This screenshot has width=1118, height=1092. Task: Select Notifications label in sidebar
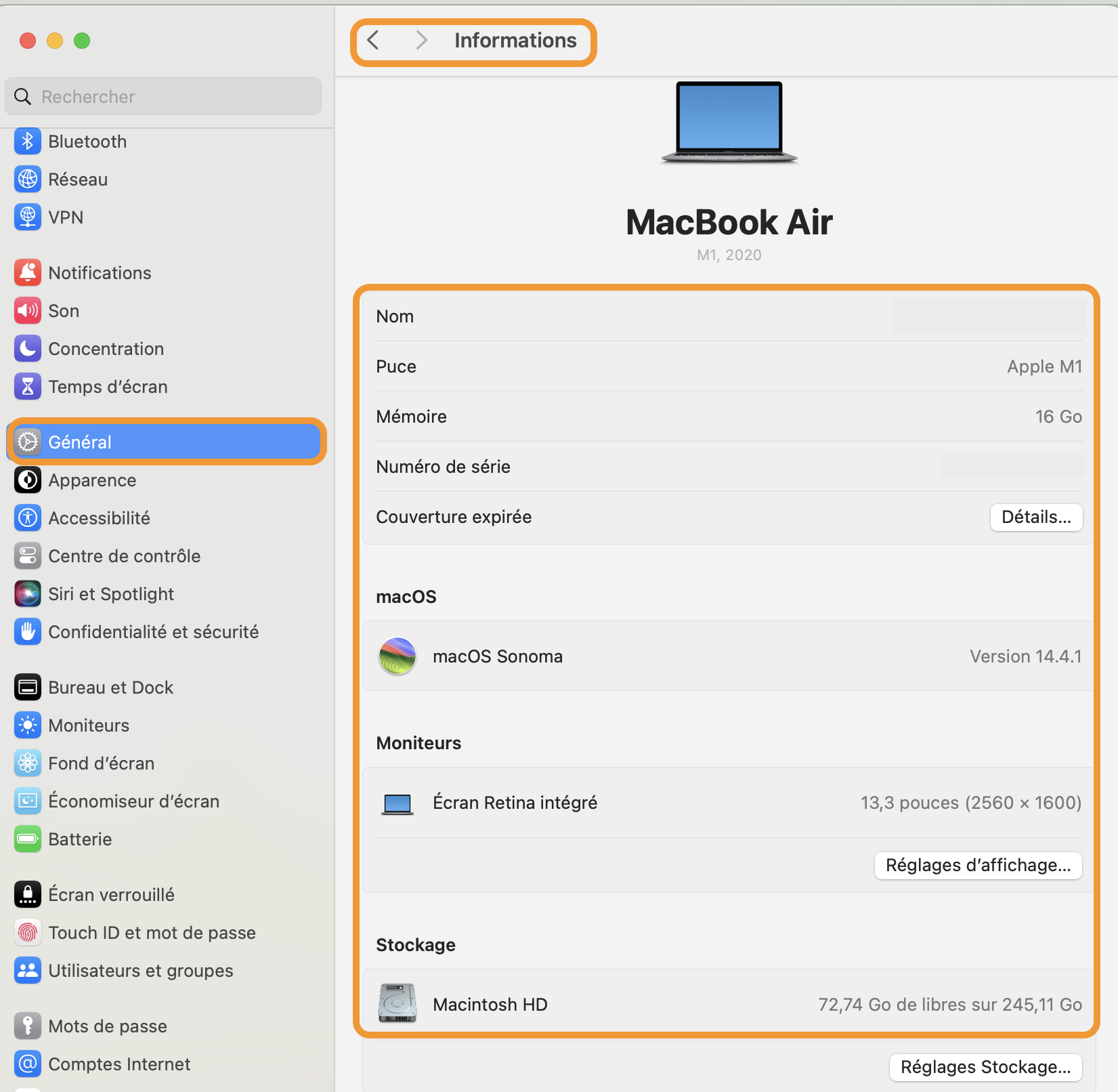click(x=100, y=272)
